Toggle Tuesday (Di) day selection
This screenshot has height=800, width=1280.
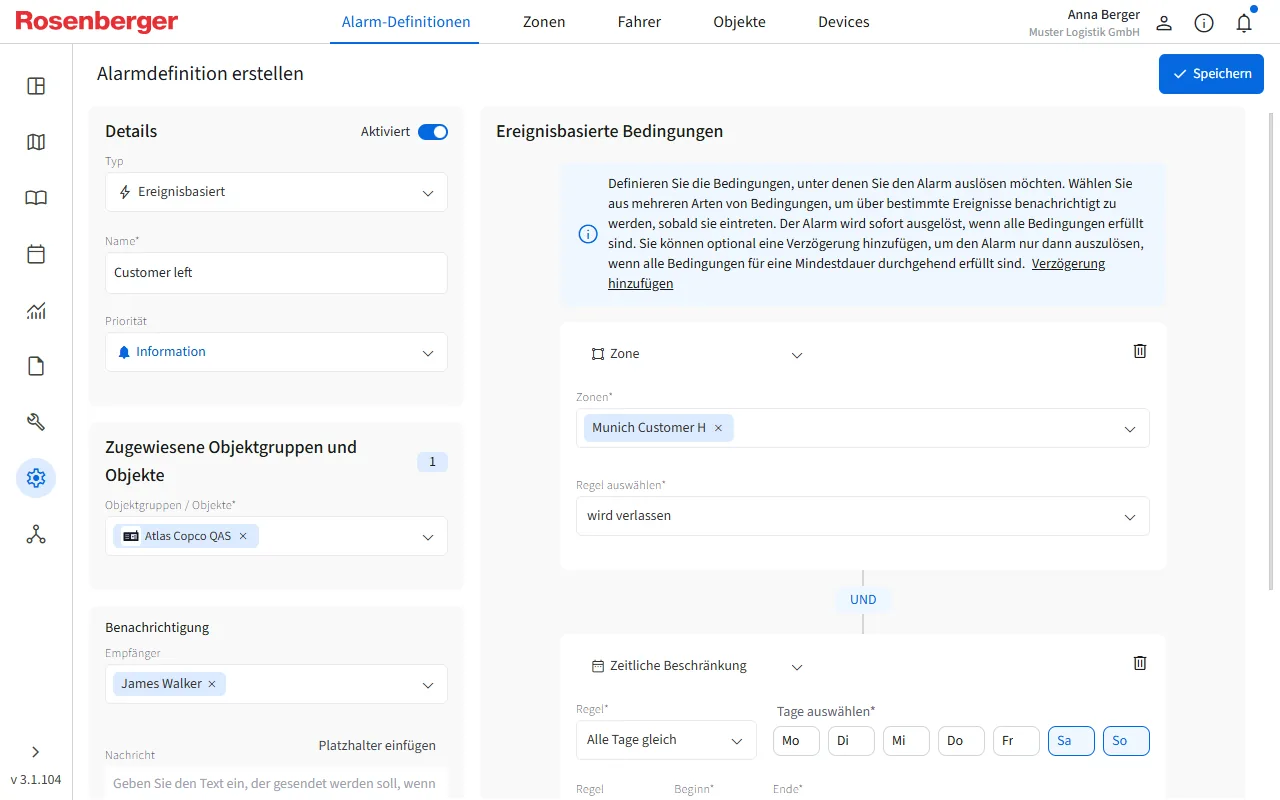coord(851,741)
